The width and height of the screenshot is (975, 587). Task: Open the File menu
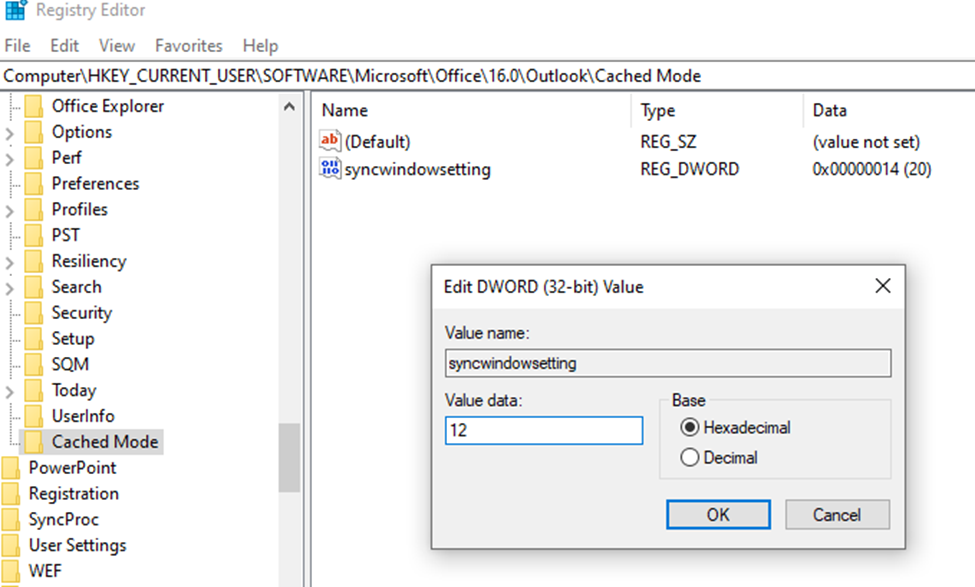[x=17, y=46]
